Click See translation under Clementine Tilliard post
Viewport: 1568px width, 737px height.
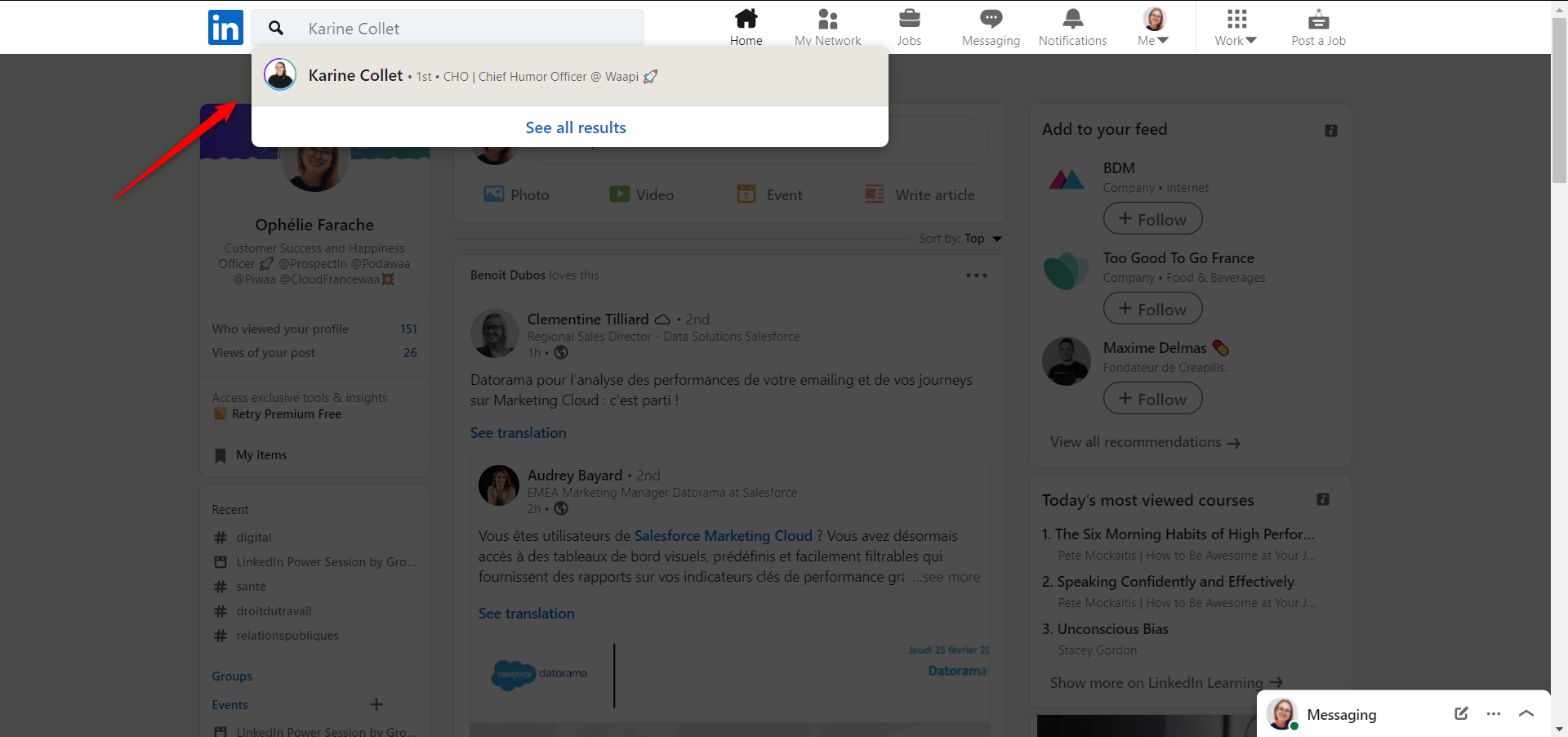[518, 433]
